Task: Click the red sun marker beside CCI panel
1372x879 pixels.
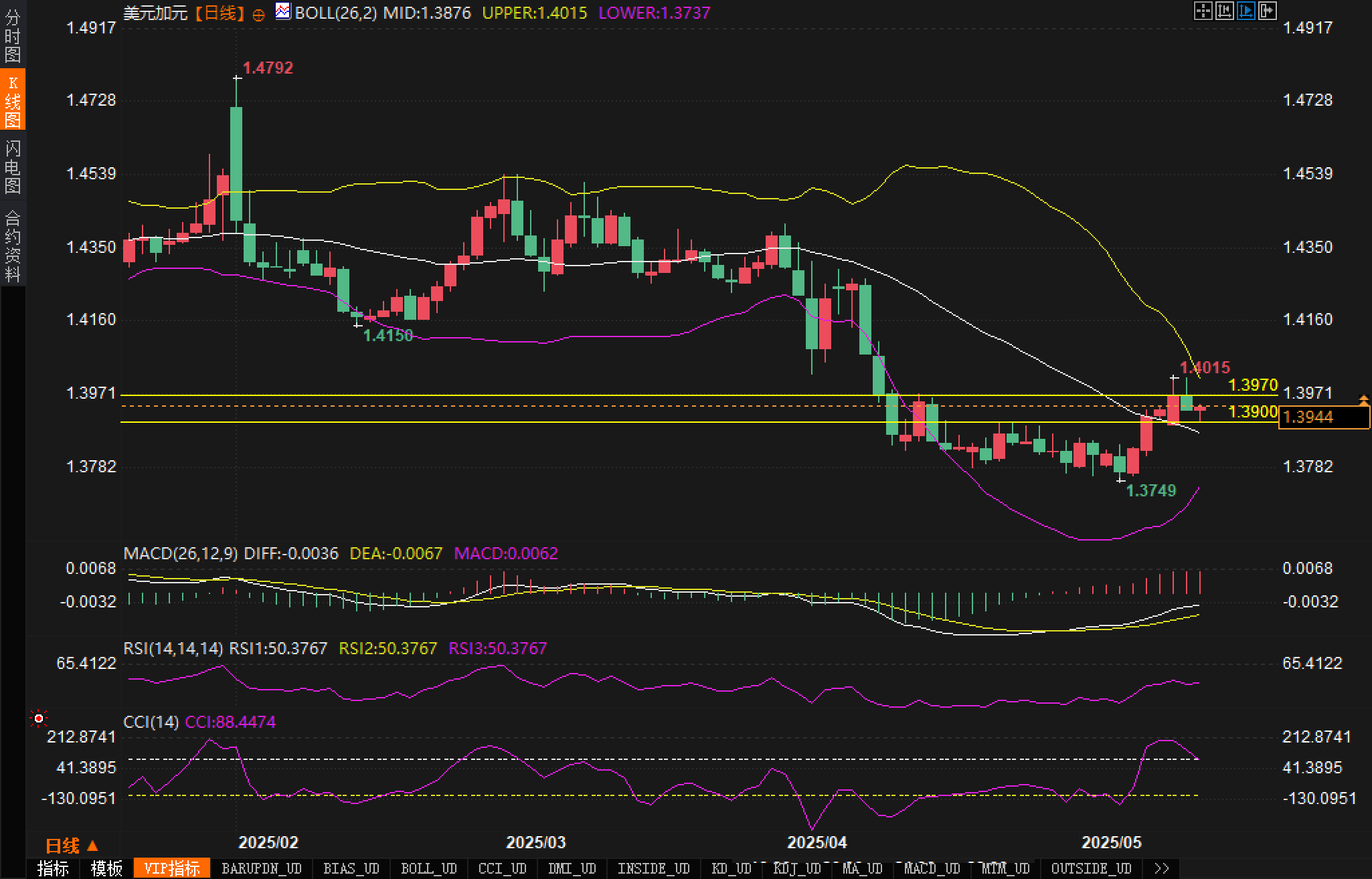Action: click(x=39, y=718)
